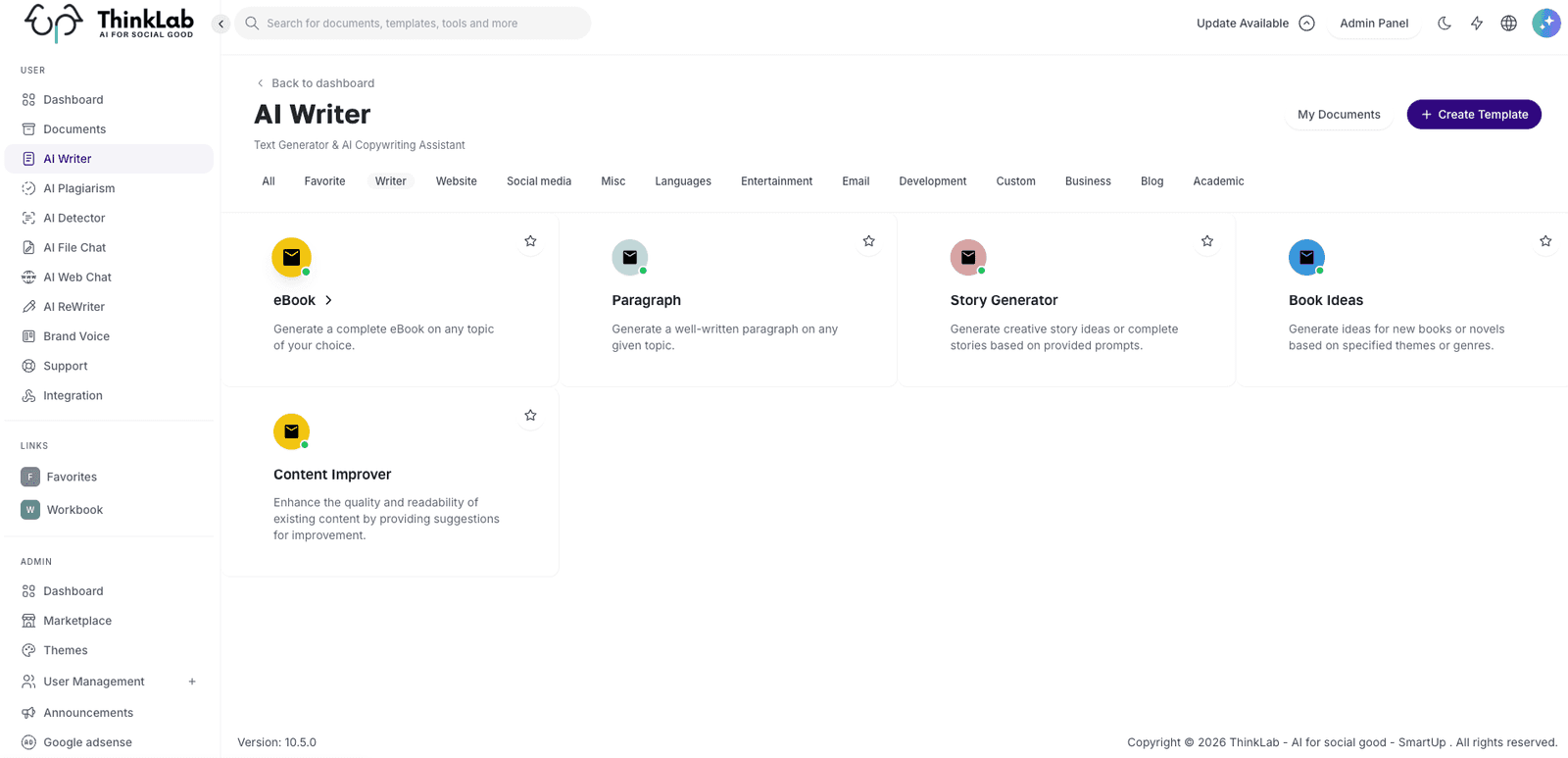The image size is (1568, 758).
Task: Favorite the Paragraph template with the star
Action: (x=868, y=241)
